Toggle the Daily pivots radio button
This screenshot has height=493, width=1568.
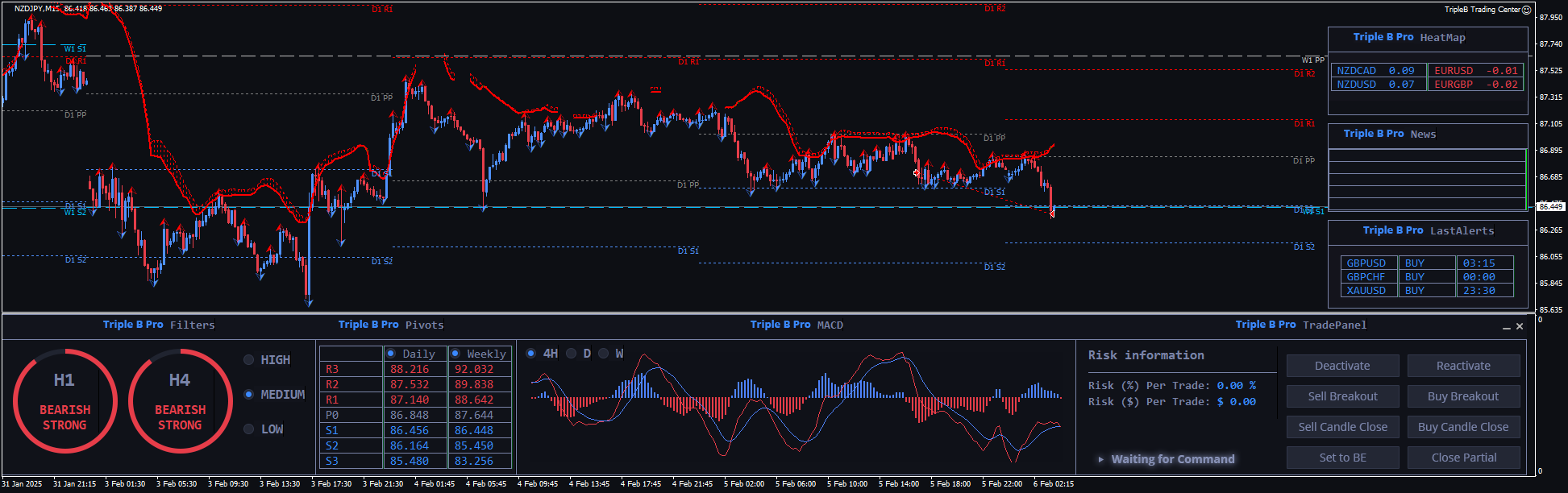point(391,354)
